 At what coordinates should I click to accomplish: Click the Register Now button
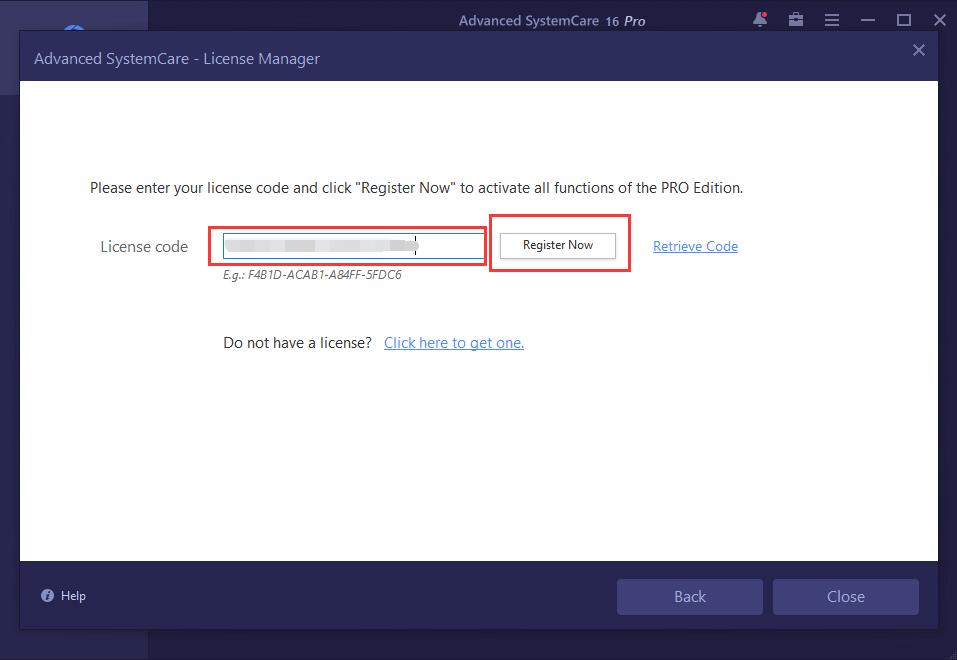558,245
